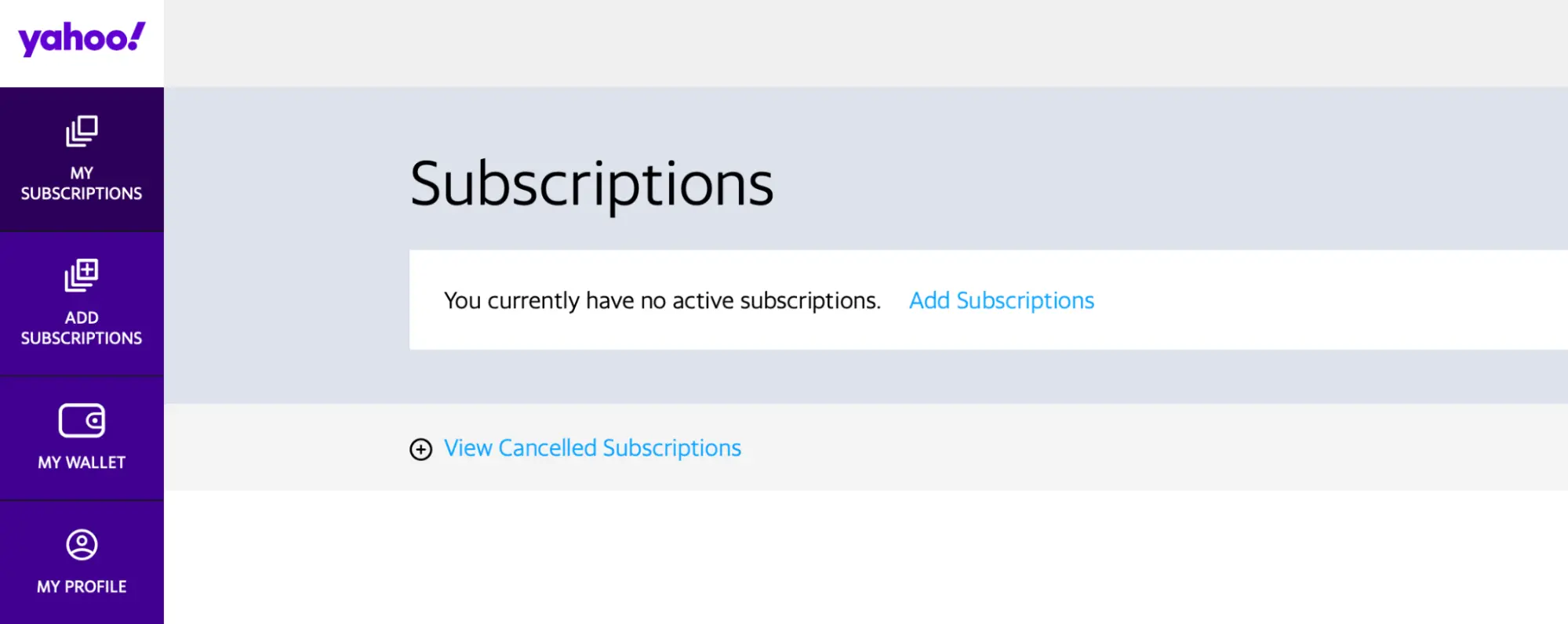The image size is (1568, 624).
Task: Click the circled plus icon beside View Cancelled Subscriptions
Action: [421, 449]
